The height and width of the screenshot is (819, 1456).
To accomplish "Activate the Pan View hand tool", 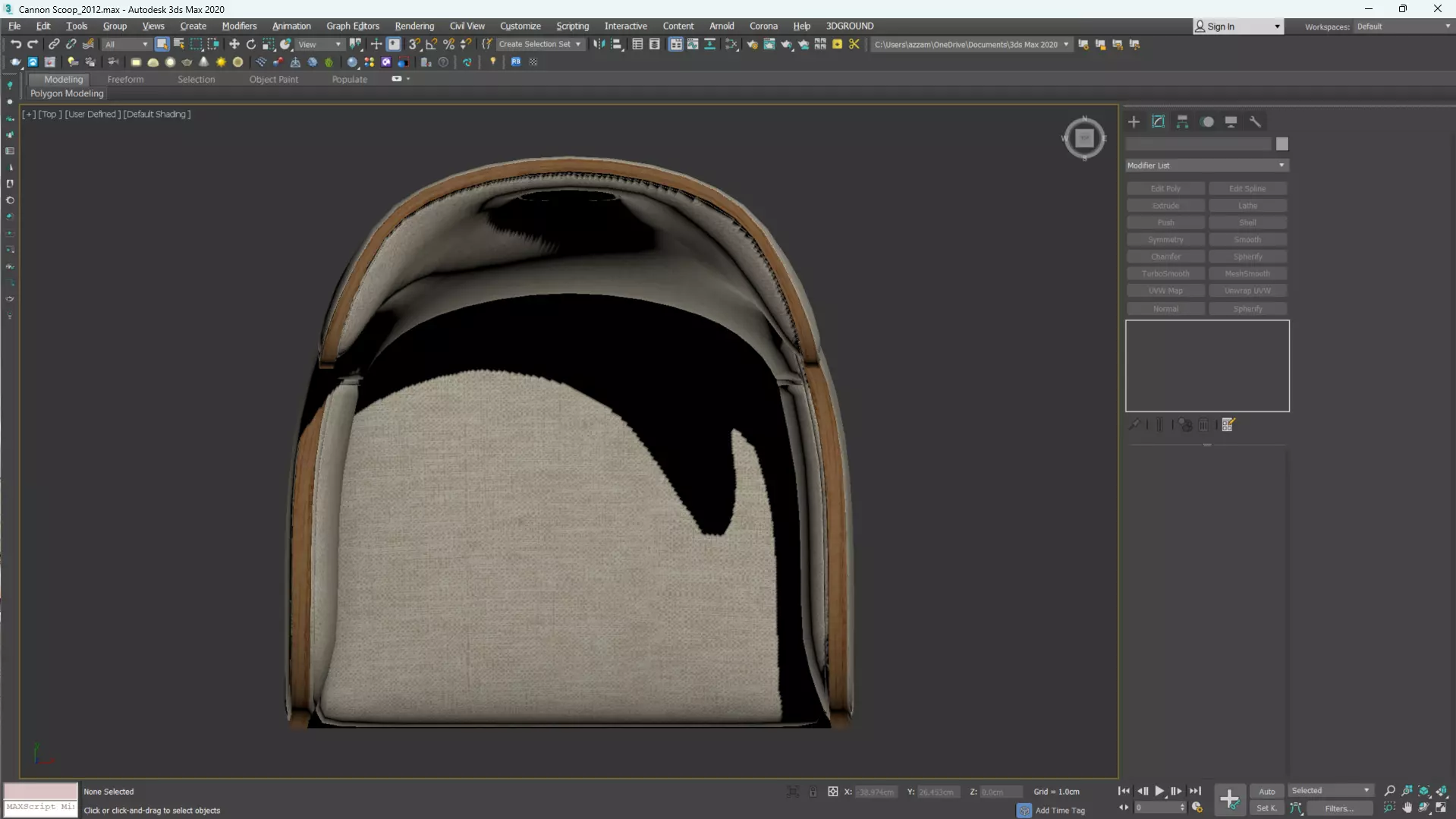I will 1407,808.
